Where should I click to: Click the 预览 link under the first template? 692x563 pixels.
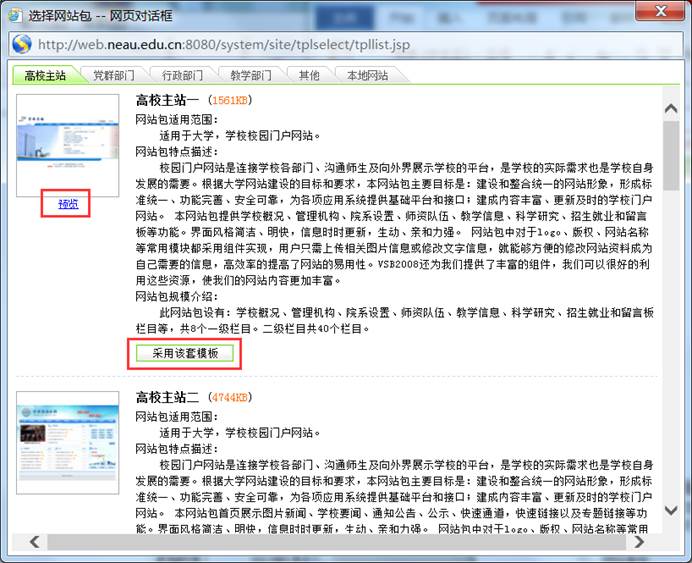pyautogui.click(x=68, y=203)
